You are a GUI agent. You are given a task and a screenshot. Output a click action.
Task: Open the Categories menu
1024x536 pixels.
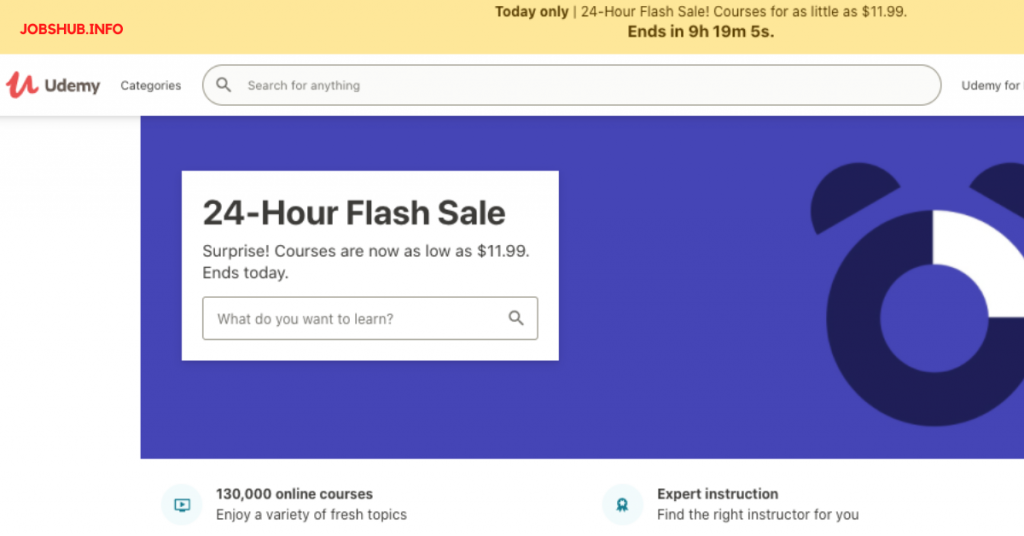[x=151, y=86]
